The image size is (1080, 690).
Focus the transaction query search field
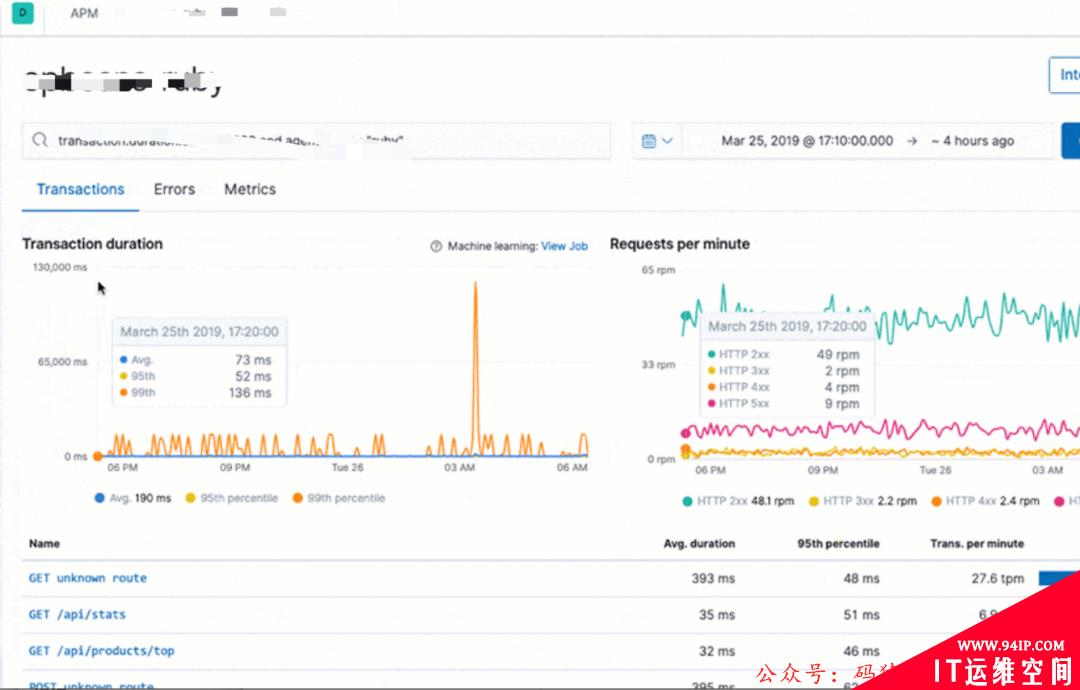pyautogui.click(x=316, y=141)
